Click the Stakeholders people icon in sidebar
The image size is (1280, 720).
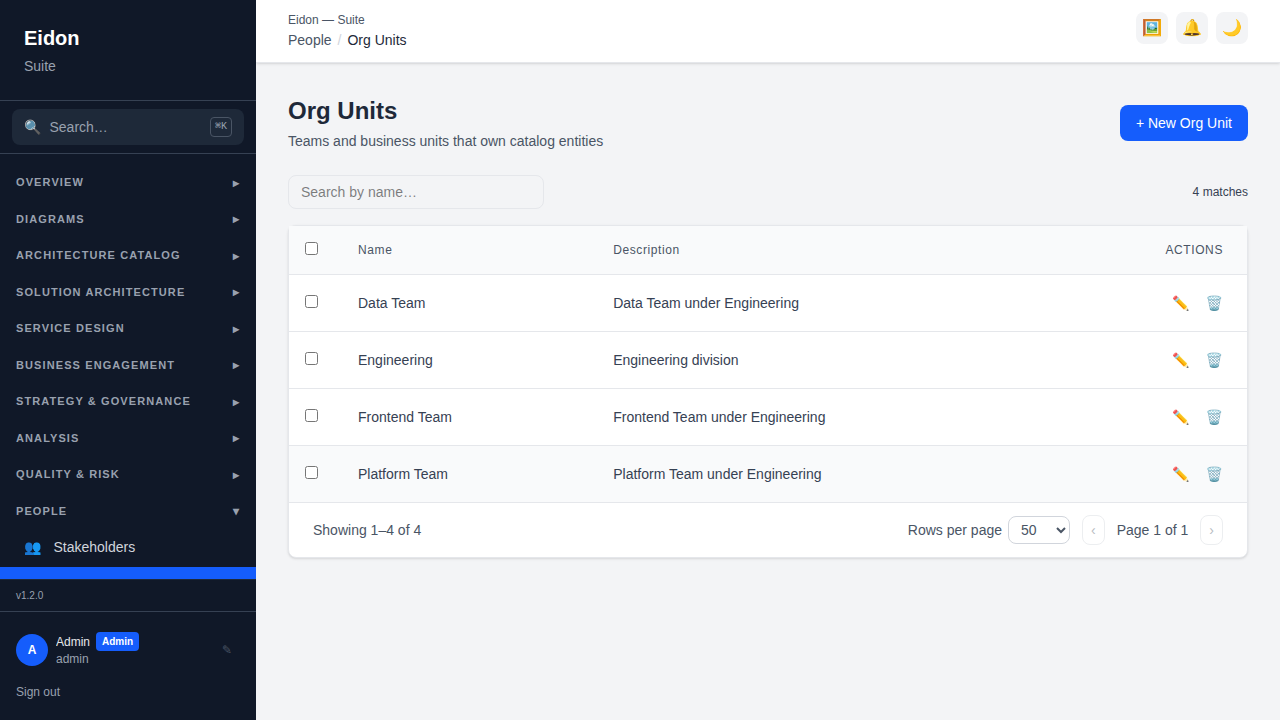32,547
